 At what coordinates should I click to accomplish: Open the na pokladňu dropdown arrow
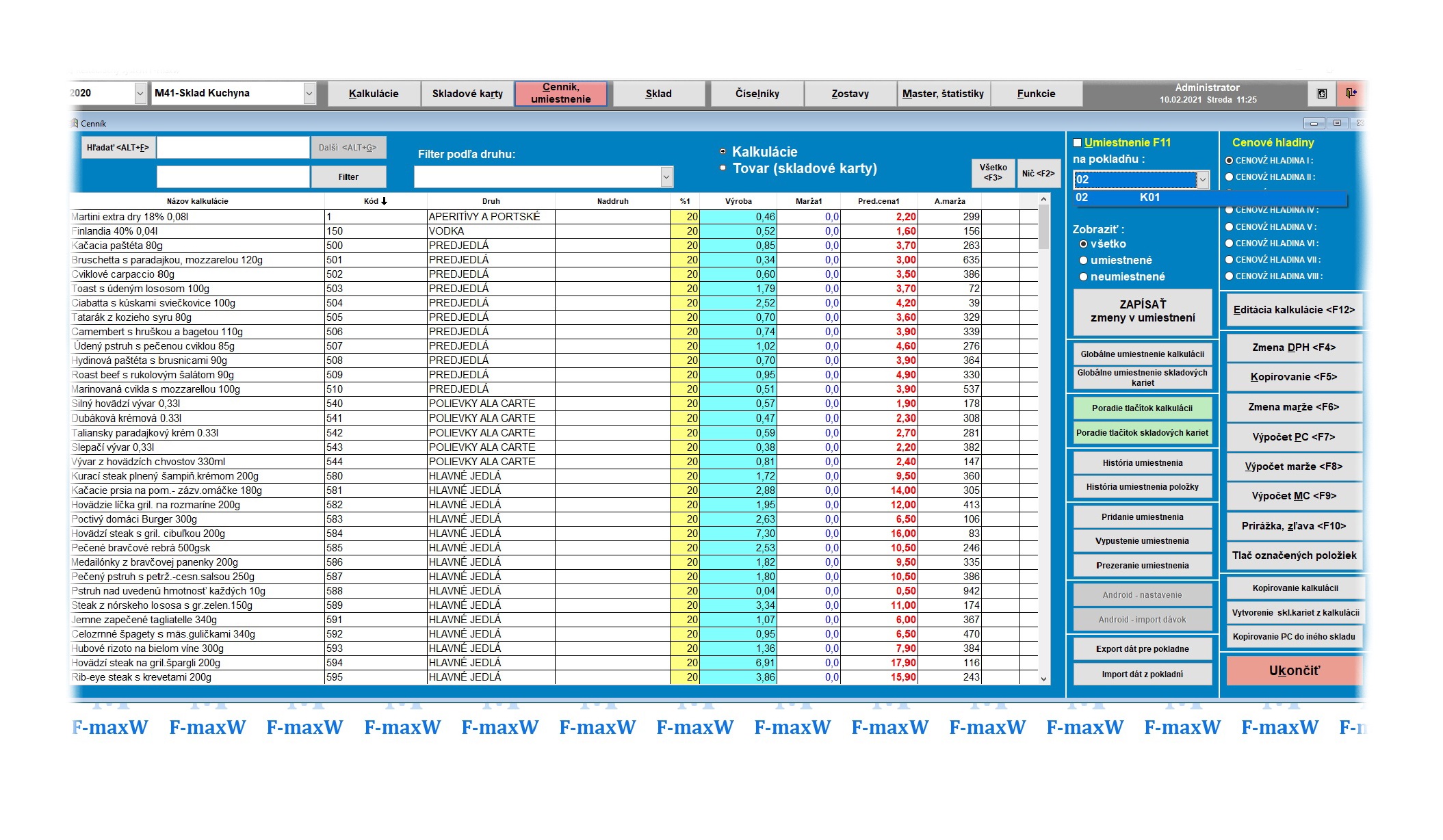coord(1202,180)
